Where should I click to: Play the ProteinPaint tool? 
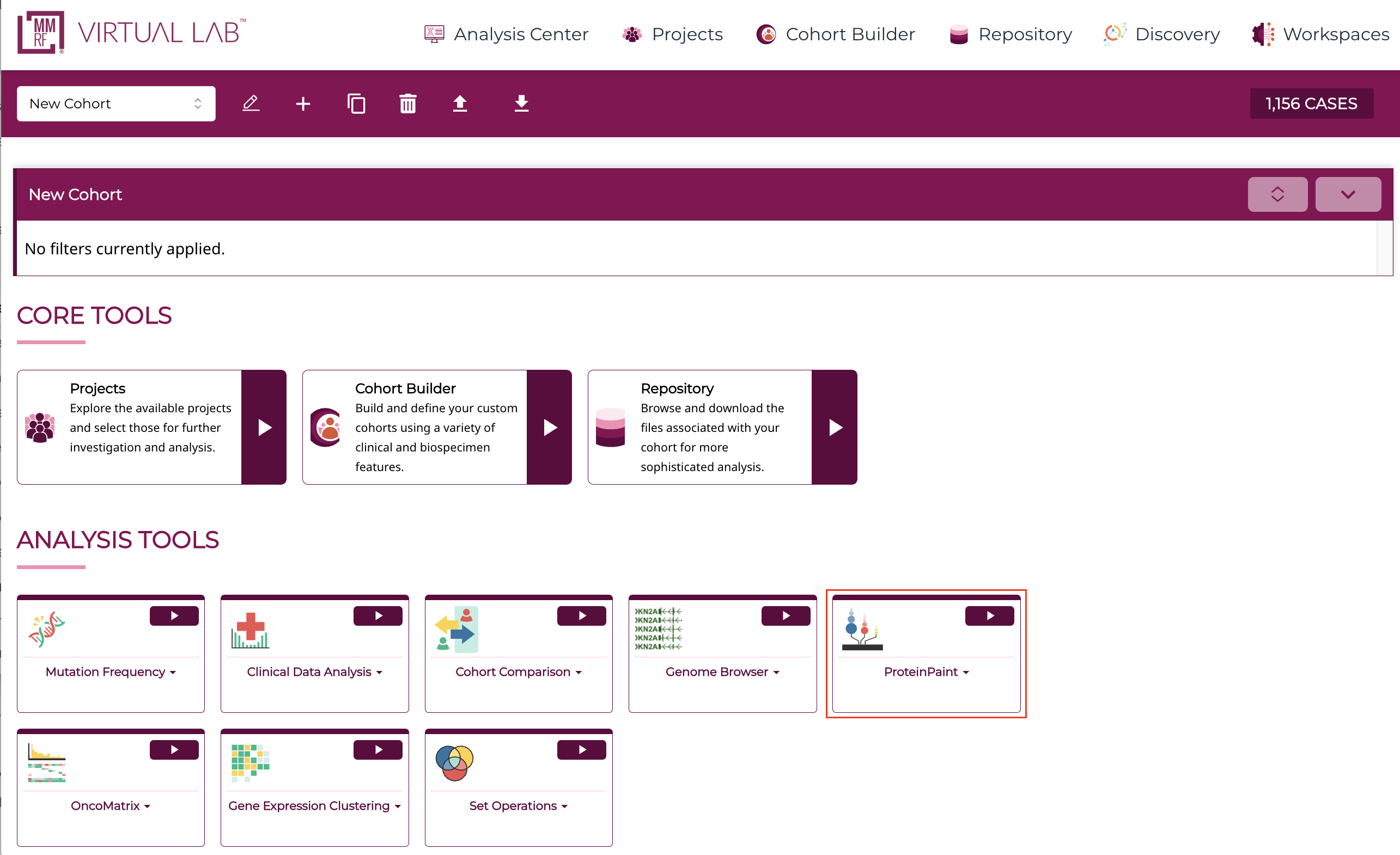(x=990, y=616)
